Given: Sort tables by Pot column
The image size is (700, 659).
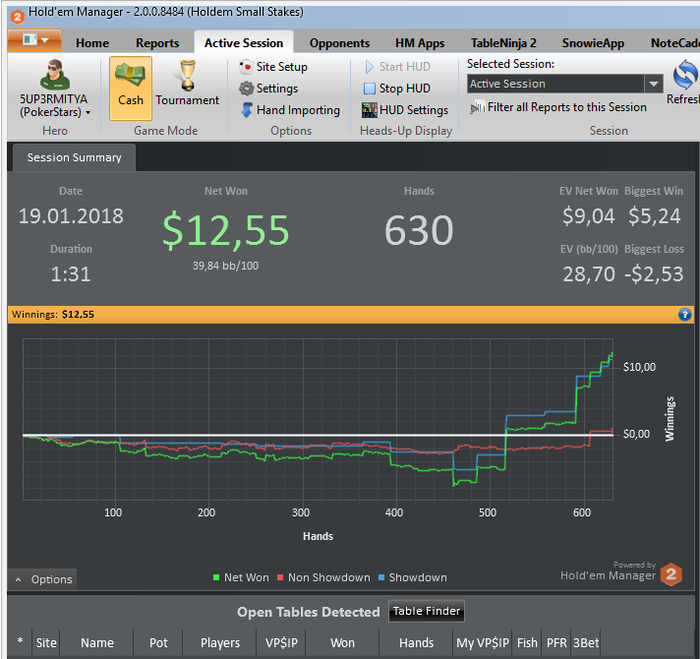Looking at the screenshot, I should coord(158,643).
